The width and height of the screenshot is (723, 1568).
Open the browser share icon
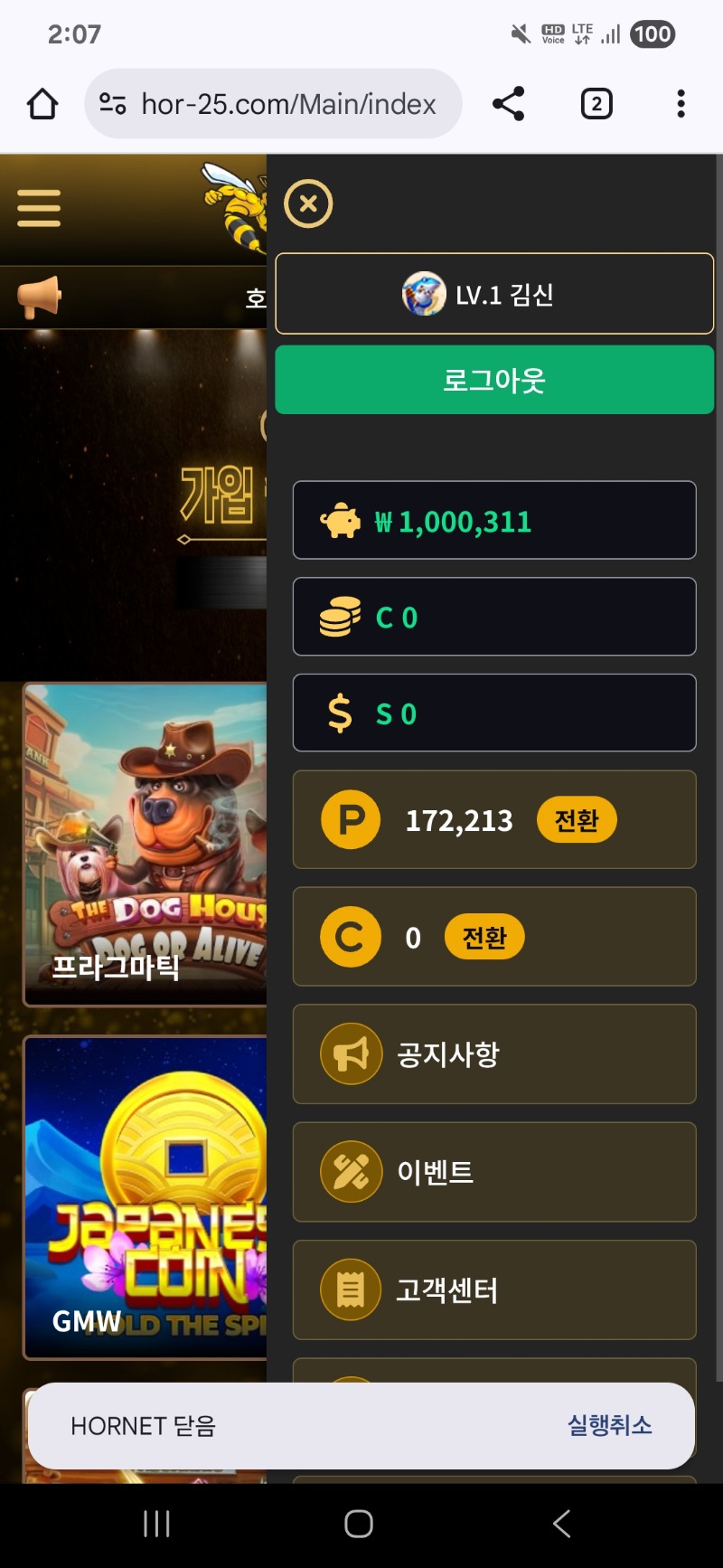509,104
